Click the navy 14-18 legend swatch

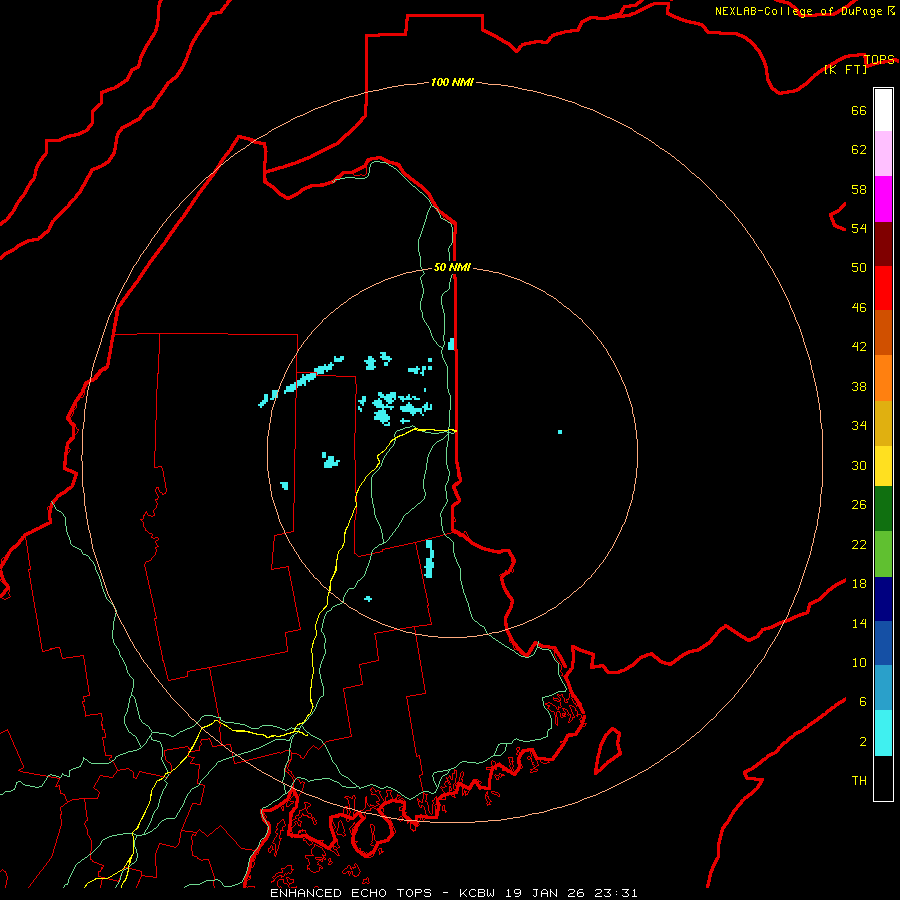click(x=883, y=599)
